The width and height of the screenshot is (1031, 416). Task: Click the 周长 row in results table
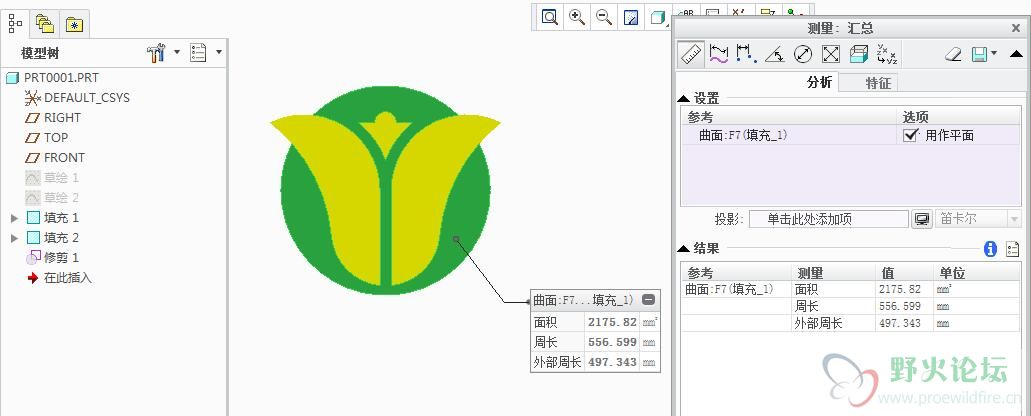(x=851, y=306)
